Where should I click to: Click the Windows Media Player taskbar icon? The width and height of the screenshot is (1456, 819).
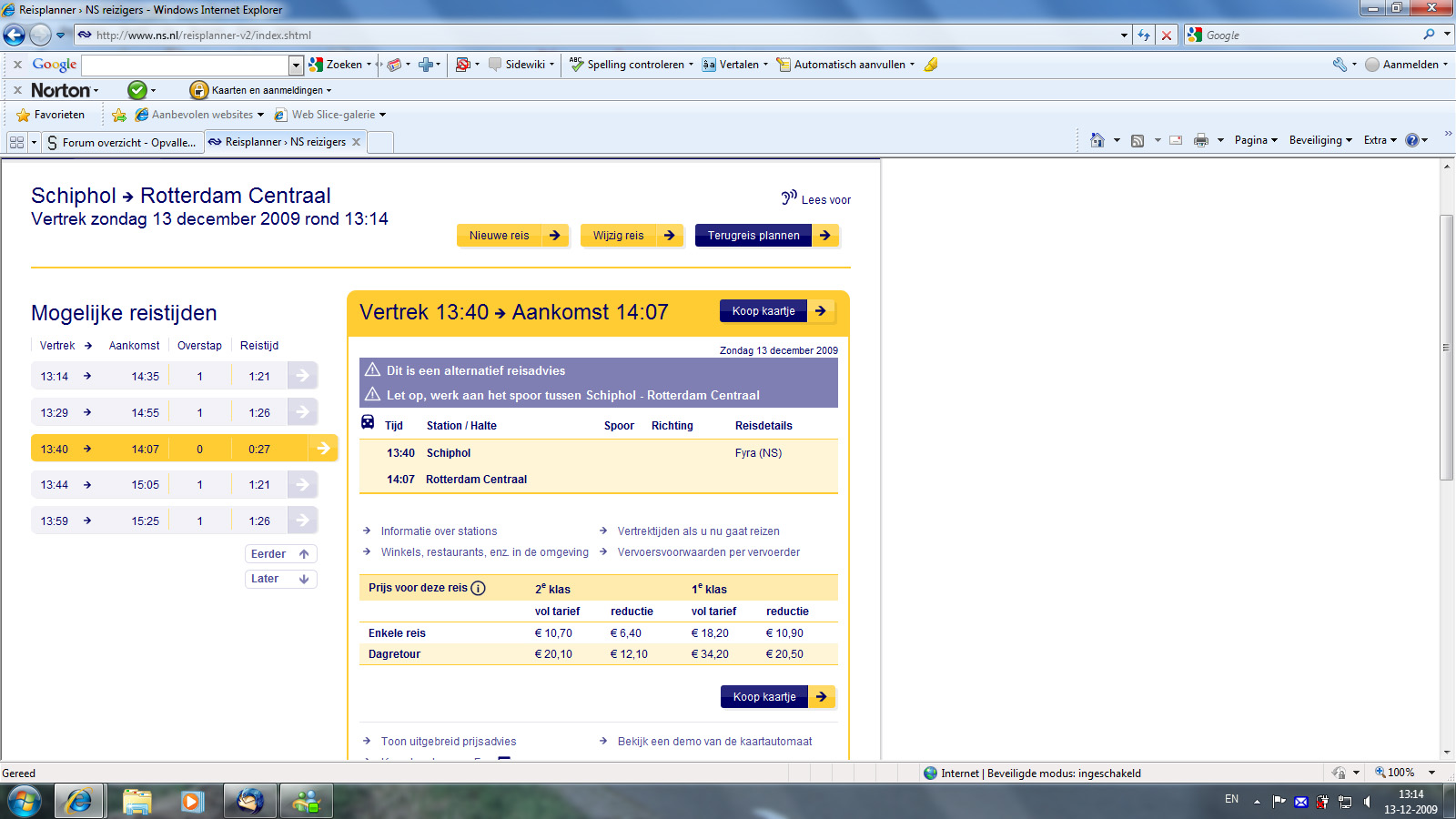[191, 802]
